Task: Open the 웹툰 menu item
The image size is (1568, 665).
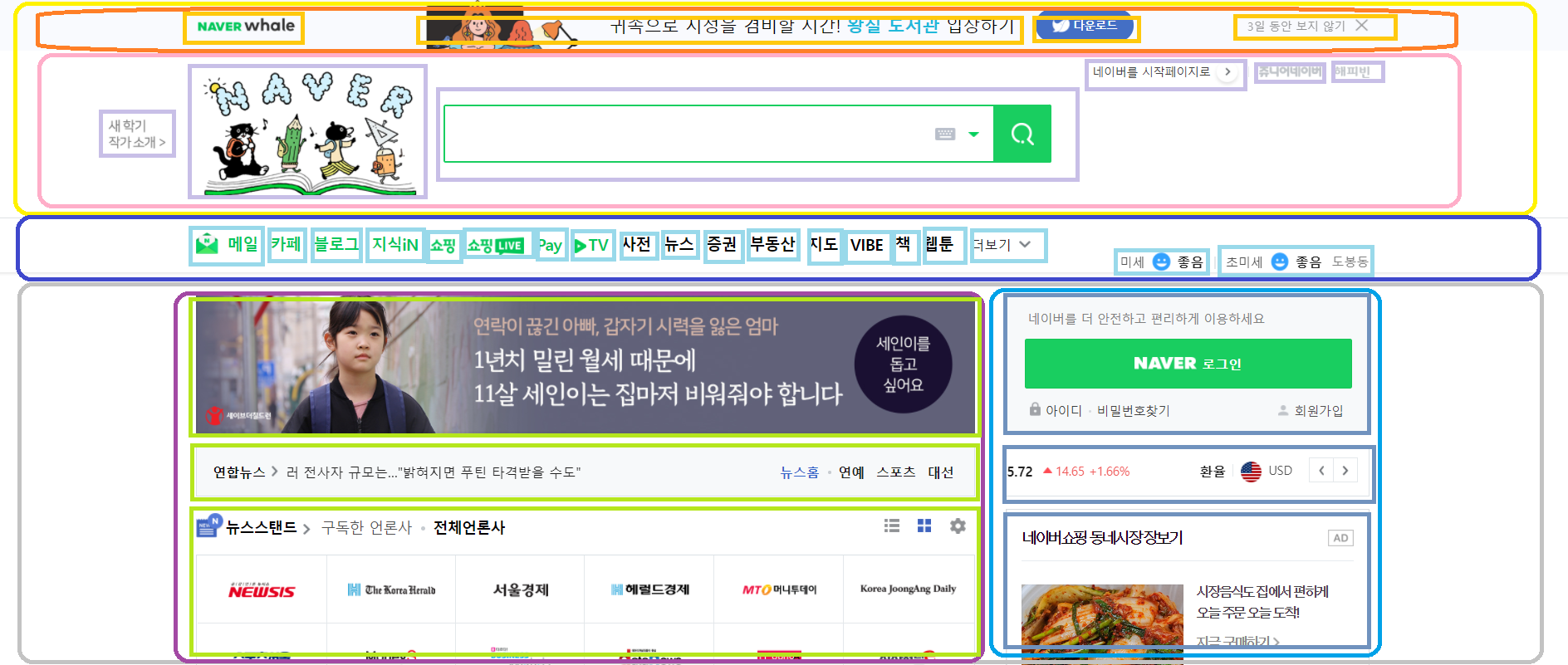Action: (x=939, y=244)
